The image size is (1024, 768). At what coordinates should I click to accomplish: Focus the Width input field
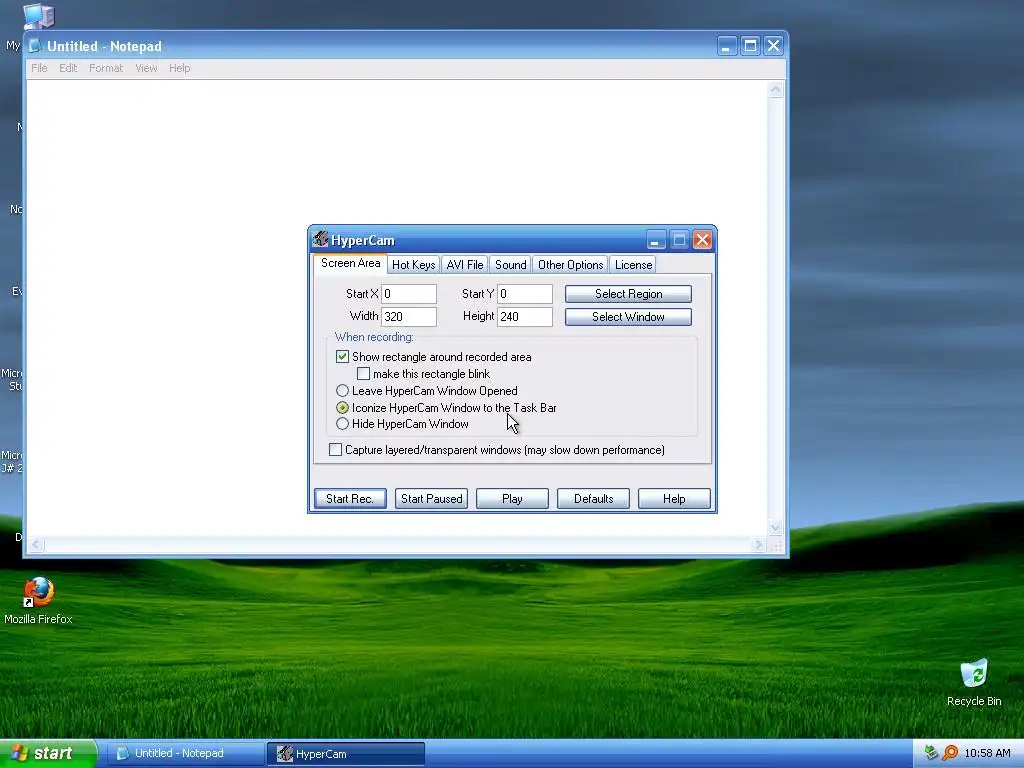point(409,317)
